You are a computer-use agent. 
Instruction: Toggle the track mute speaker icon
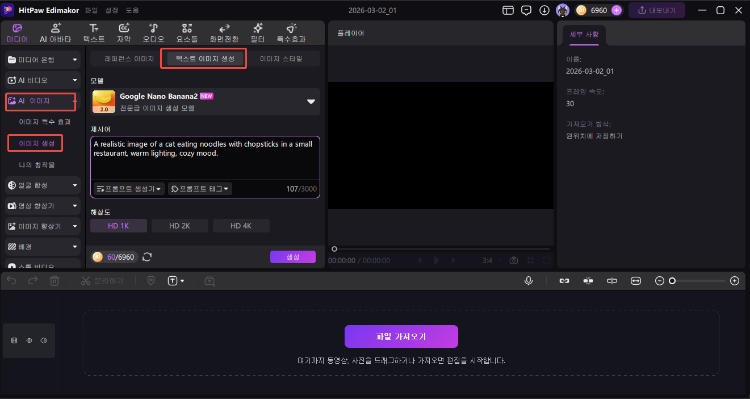[x=44, y=341]
